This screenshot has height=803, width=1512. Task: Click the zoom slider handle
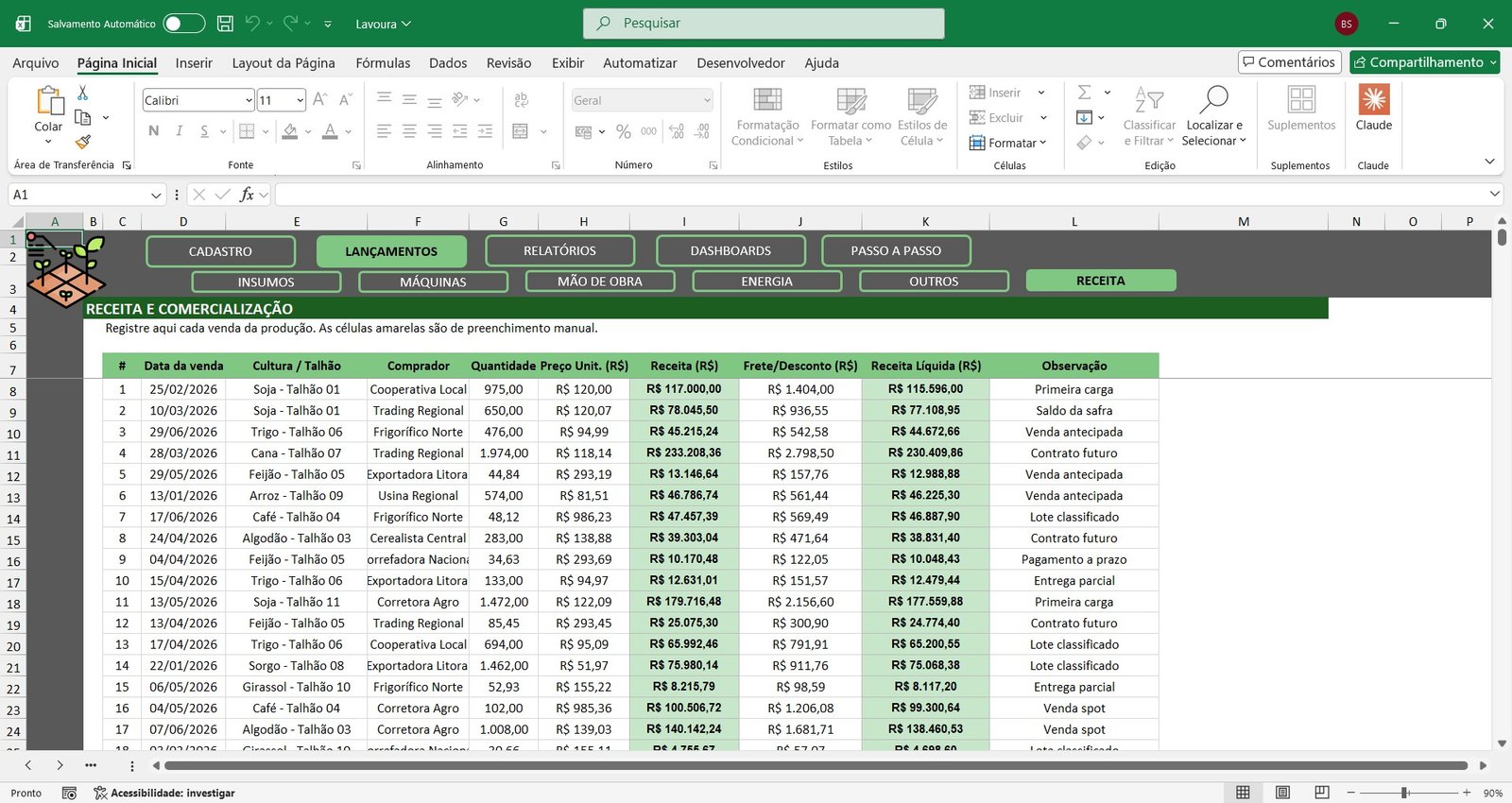pyautogui.click(x=1405, y=793)
